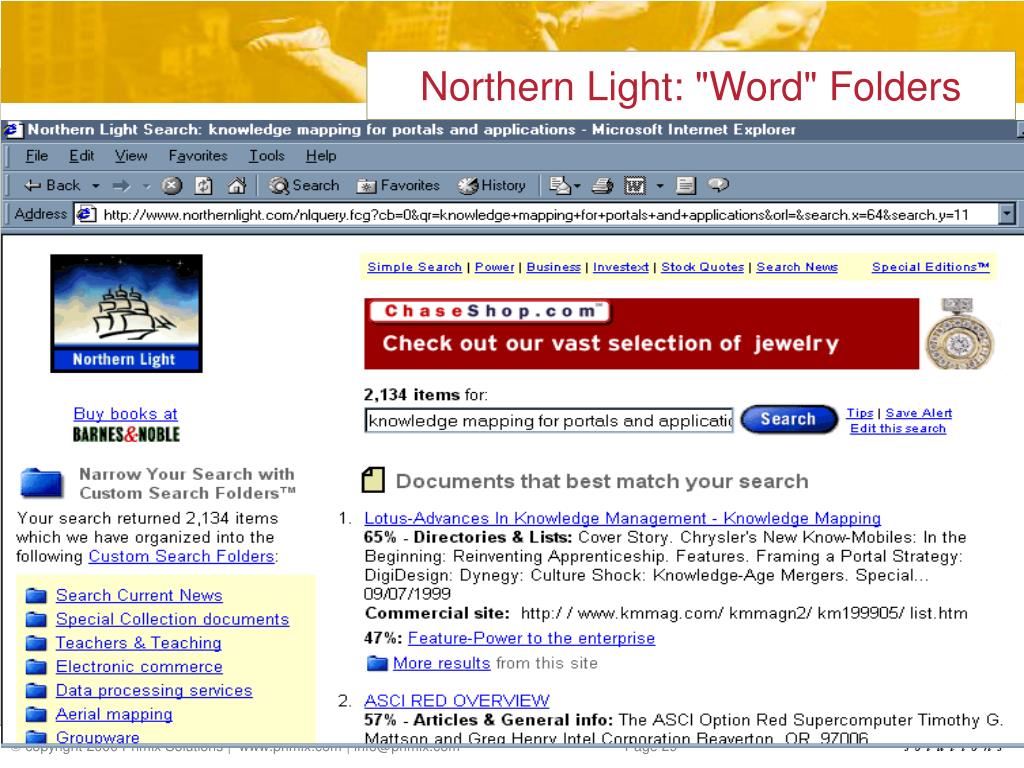1024x768 pixels.
Task: Click the folder icon beside More results
Action: (x=377, y=664)
